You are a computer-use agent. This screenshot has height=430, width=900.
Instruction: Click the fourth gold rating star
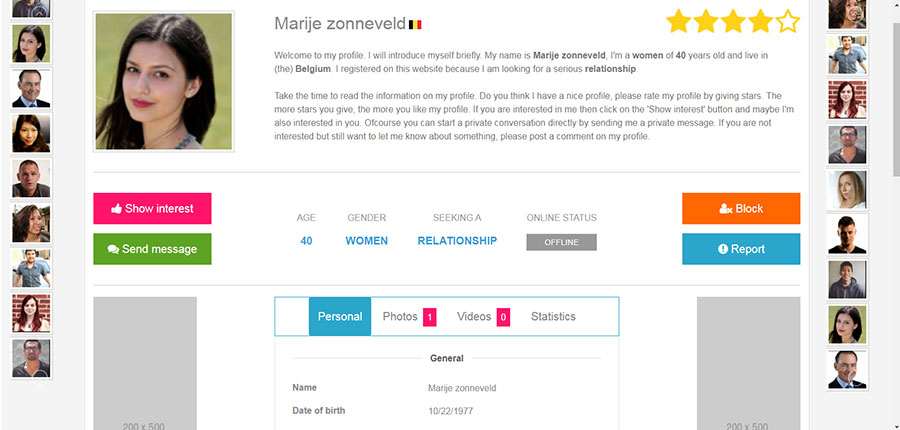[x=761, y=21]
